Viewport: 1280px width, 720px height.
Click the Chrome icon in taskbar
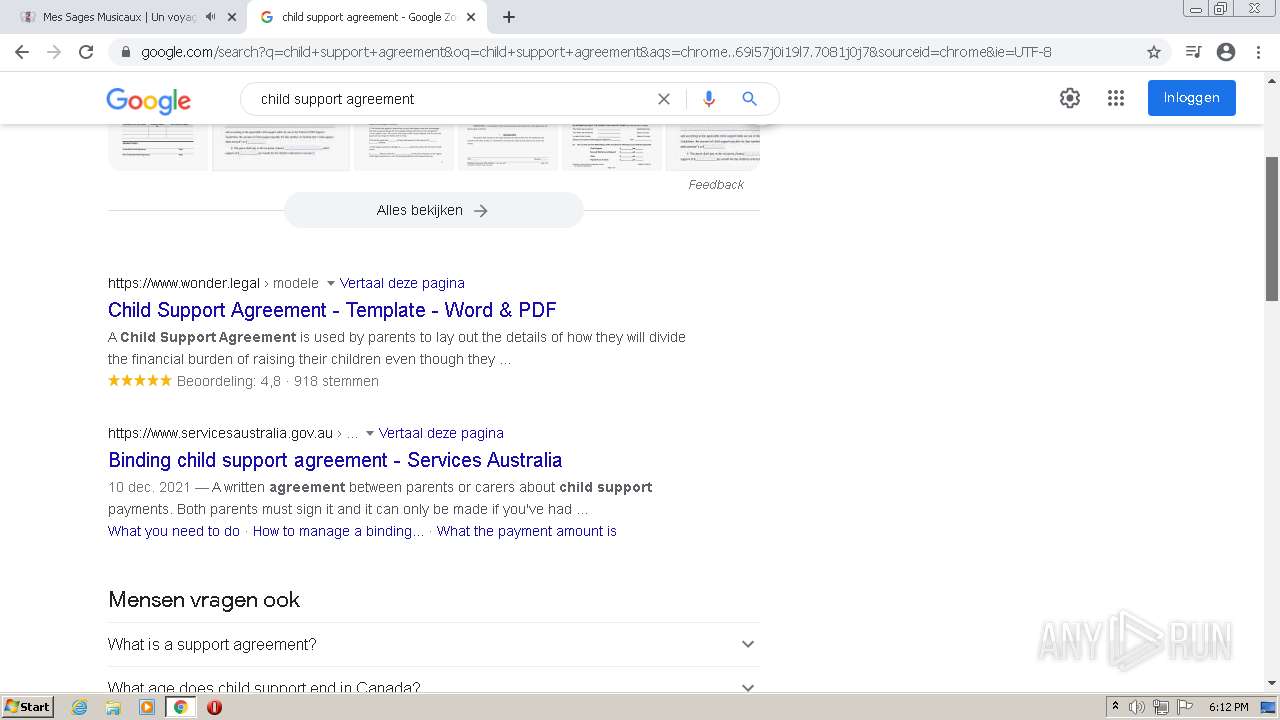[x=180, y=707]
